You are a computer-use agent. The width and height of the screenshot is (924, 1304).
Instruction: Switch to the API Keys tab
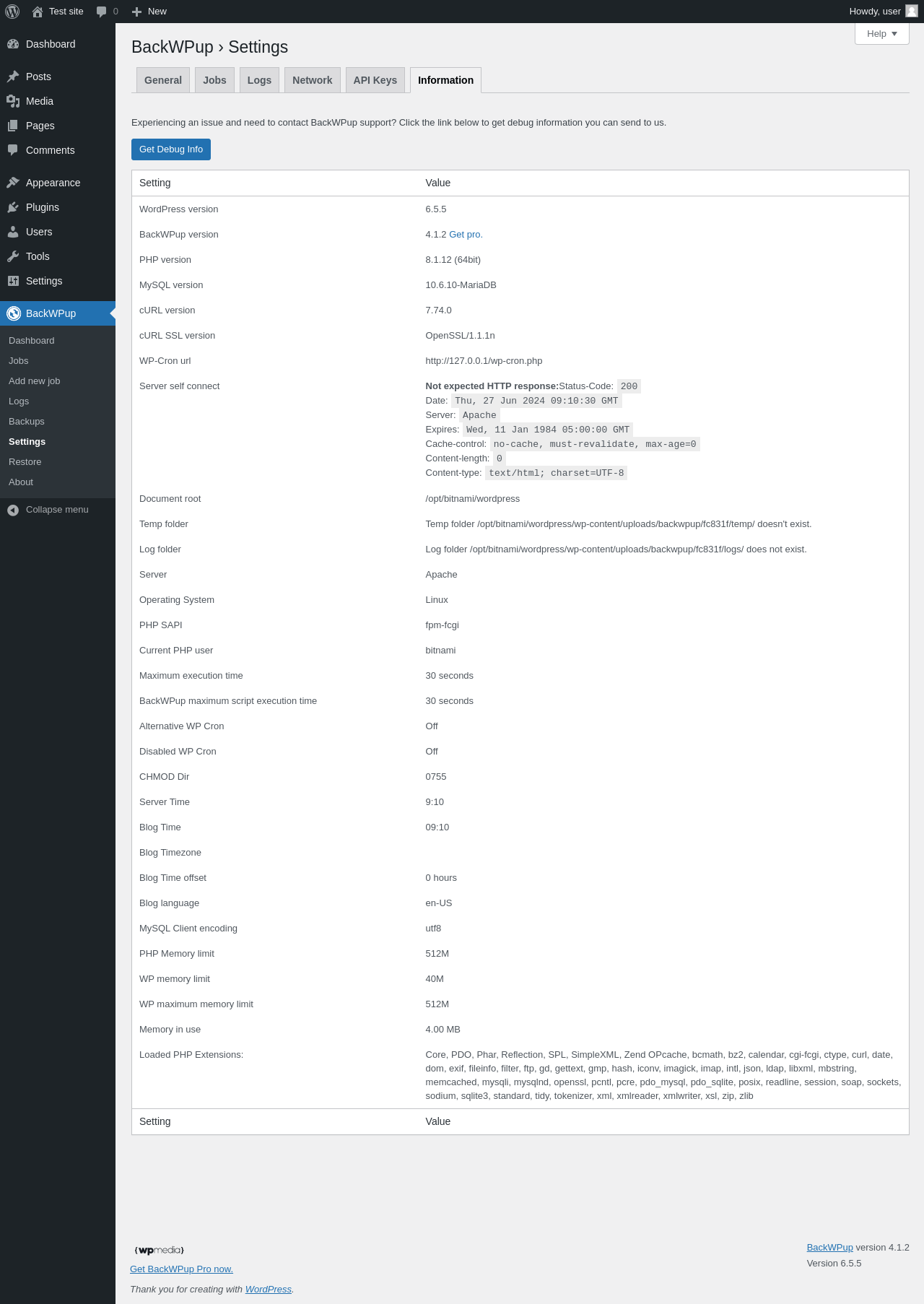[x=375, y=80]
